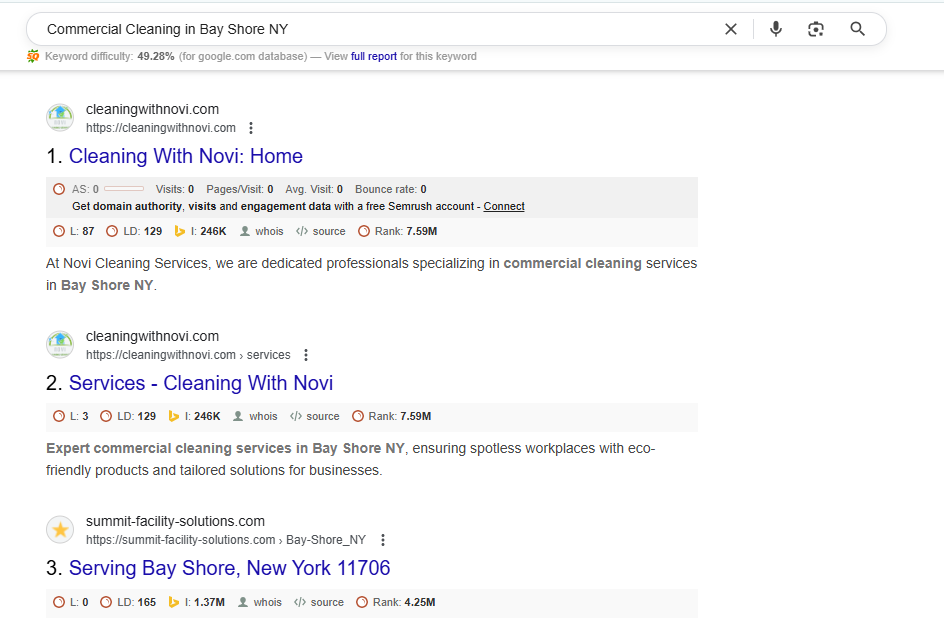View full report for keyword difficulty
Image resolution: width=944 pixels, height=628 pixels.
tap(373, 57)
